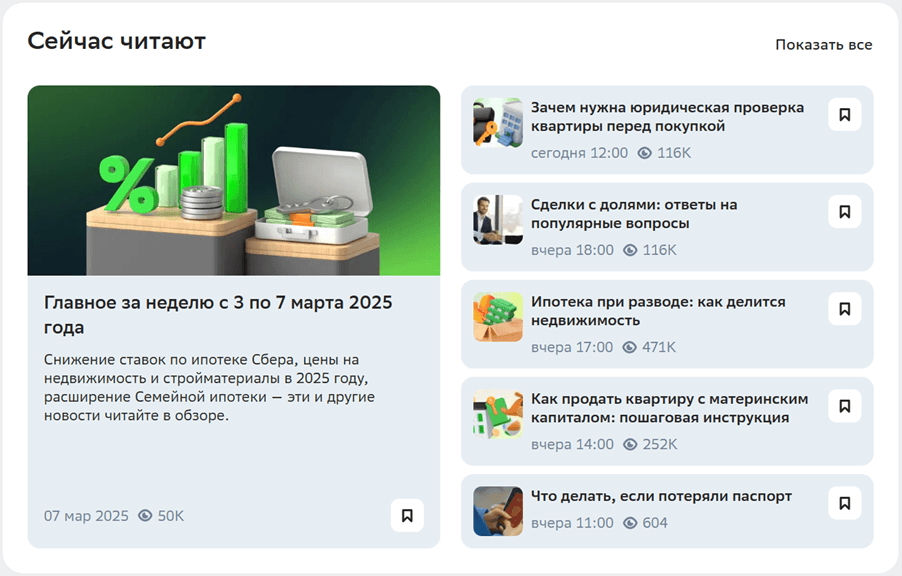The width and height of the screenshot is (902, 576).
Task: Bookmark the legal check apartment article
Action: click(x=844, y=115)
